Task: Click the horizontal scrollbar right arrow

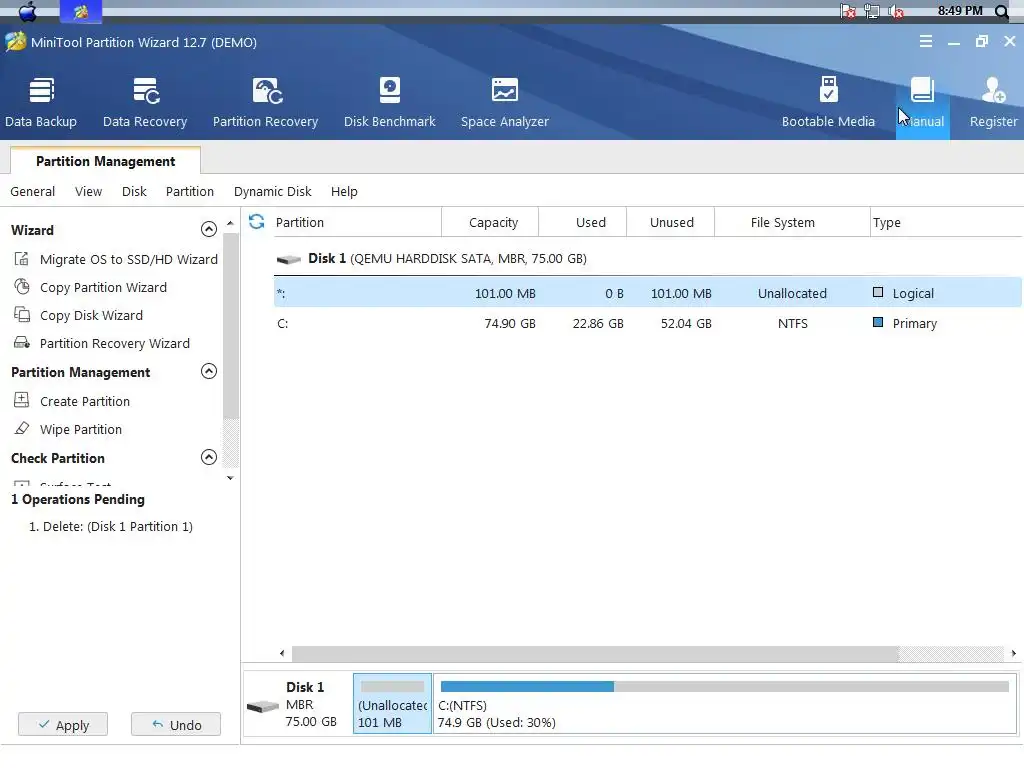Action: point(1014,653)
